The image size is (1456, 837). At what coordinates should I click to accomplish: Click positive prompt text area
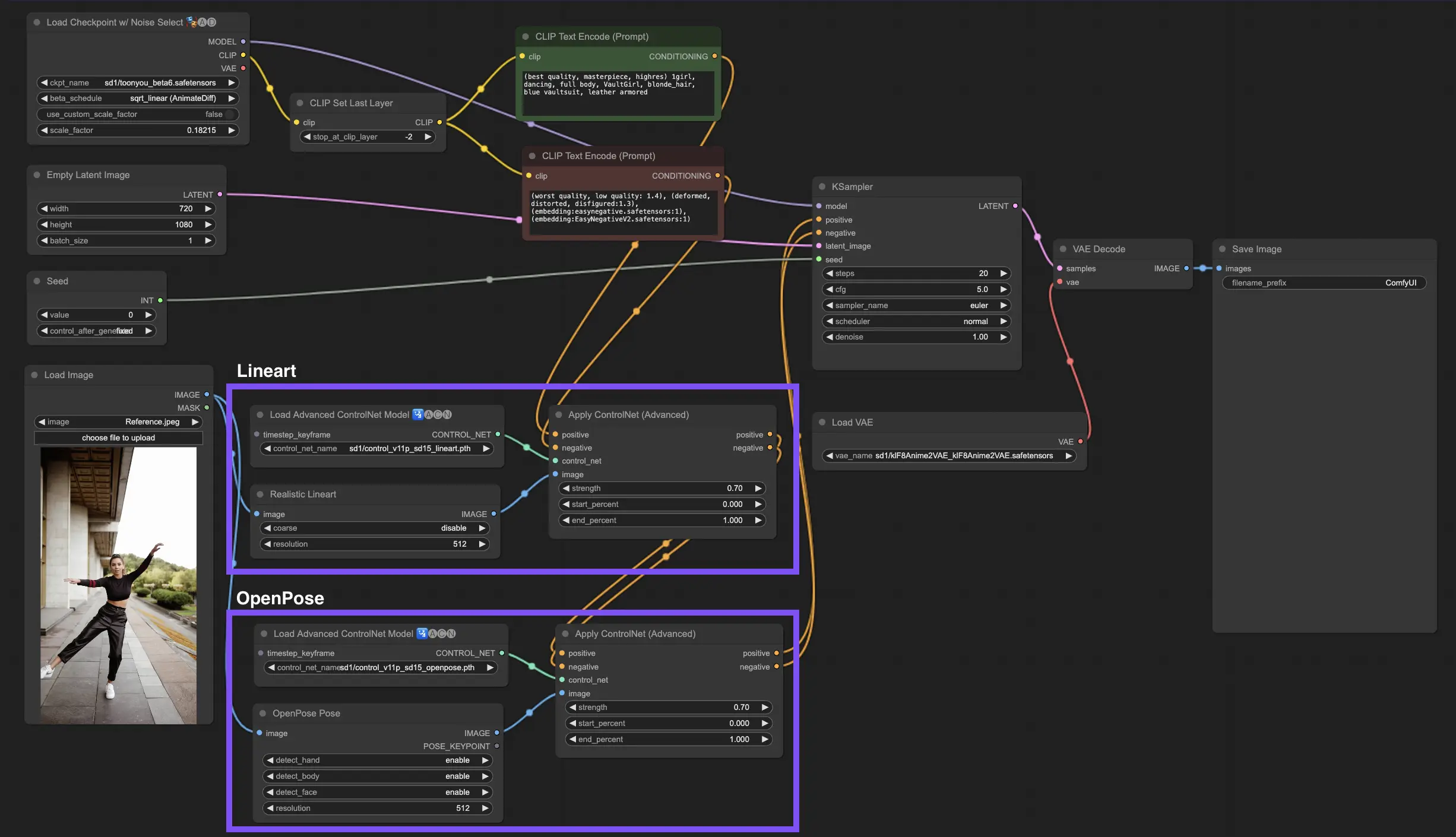[618, 93]
